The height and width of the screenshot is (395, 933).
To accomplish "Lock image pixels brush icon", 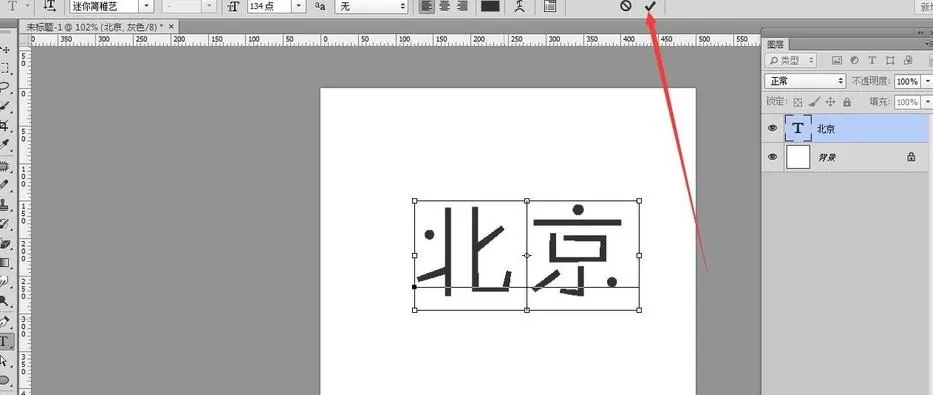I will (x=815, y=102).
